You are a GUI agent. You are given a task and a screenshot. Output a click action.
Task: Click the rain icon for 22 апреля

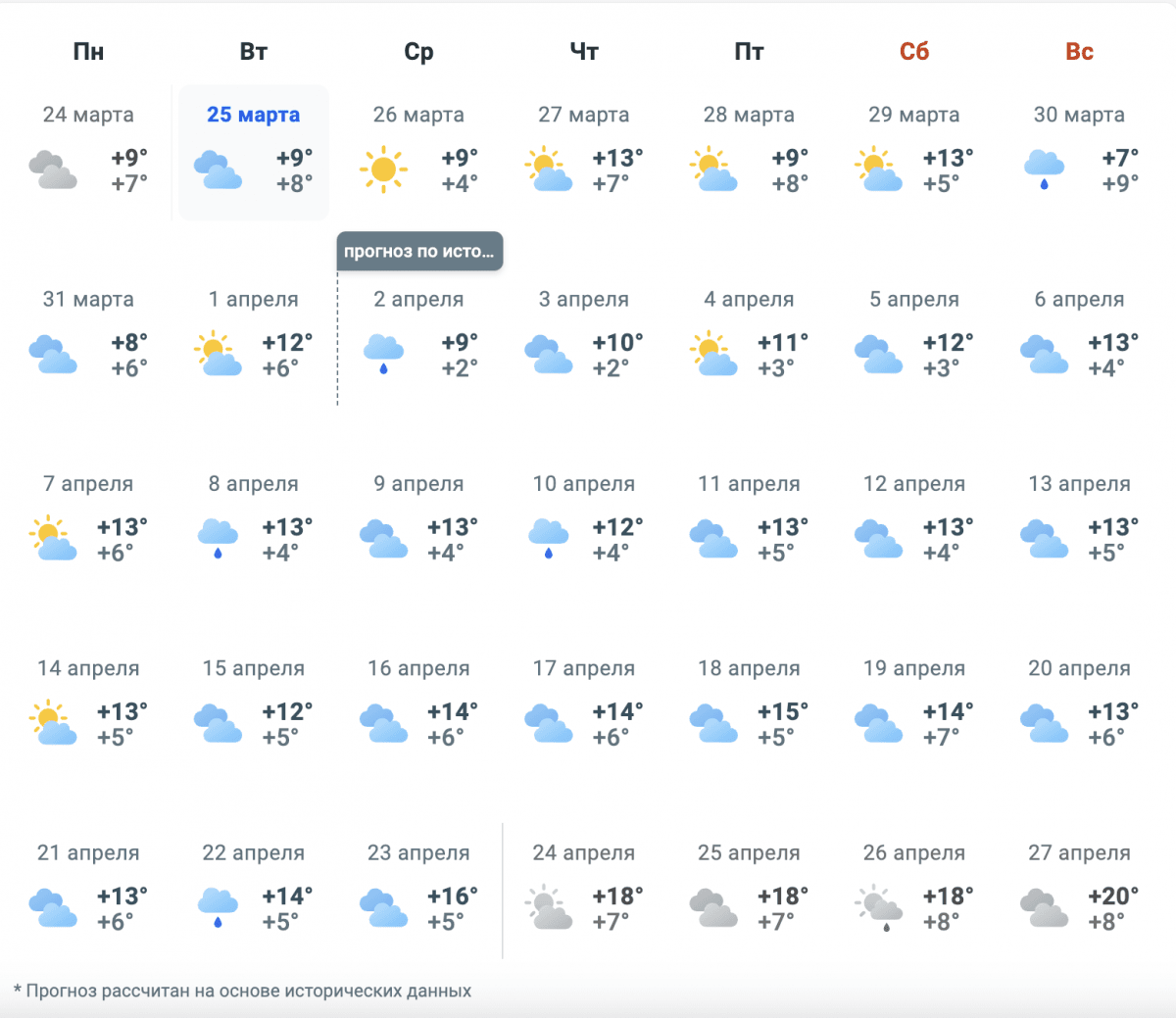click(x=218, y=907)
